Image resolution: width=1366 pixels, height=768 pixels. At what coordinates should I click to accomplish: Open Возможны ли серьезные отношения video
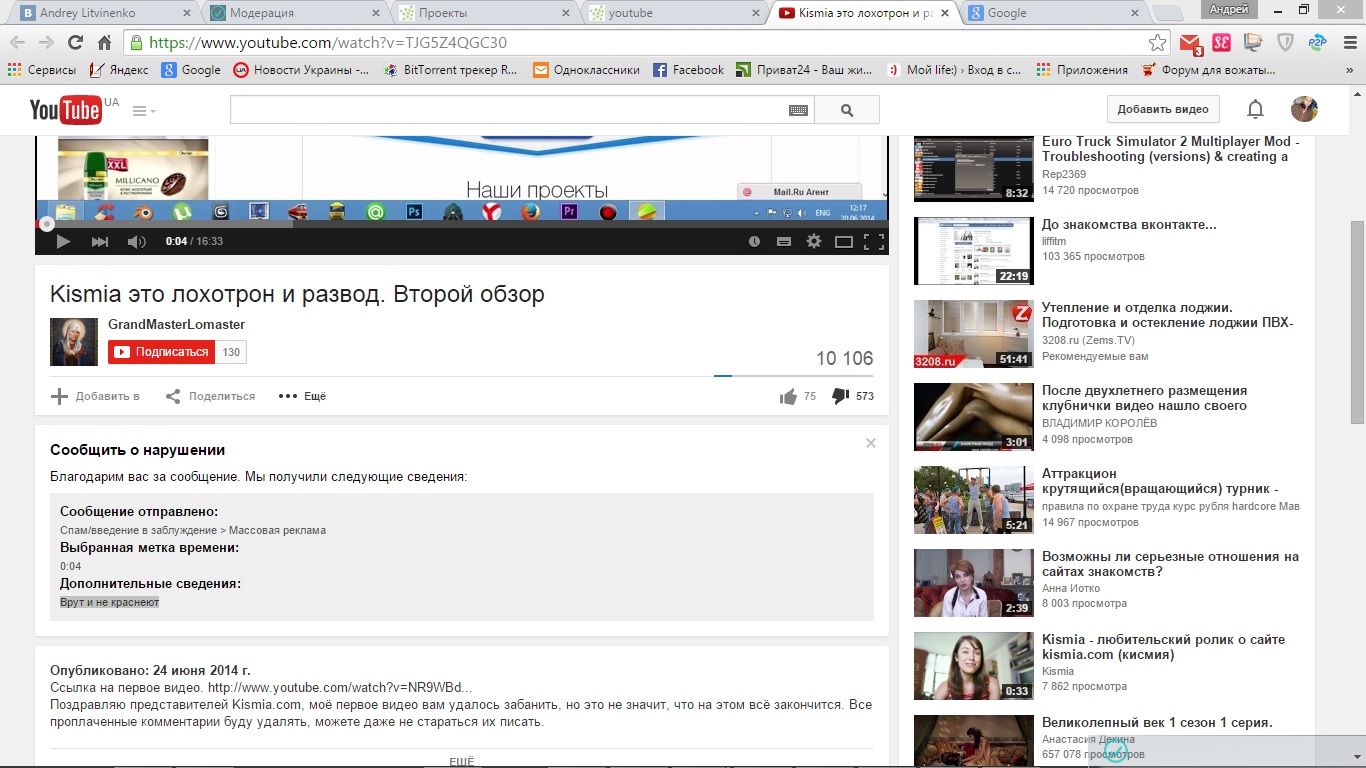click(1170, 564)
